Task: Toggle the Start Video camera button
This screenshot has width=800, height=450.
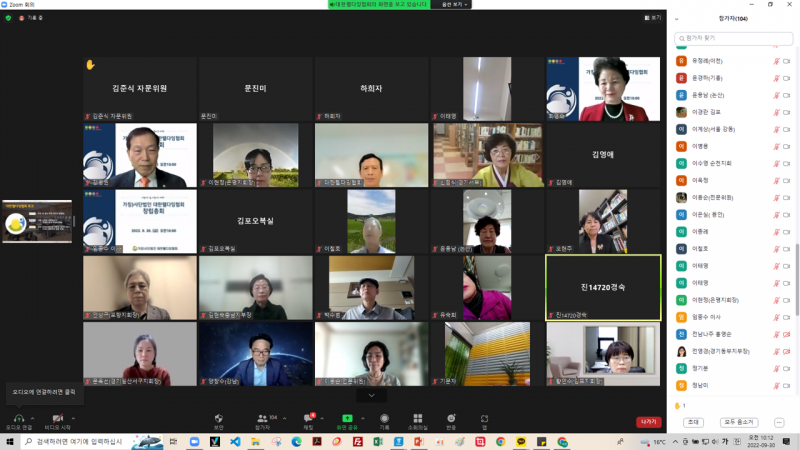Action: (56, 418)
